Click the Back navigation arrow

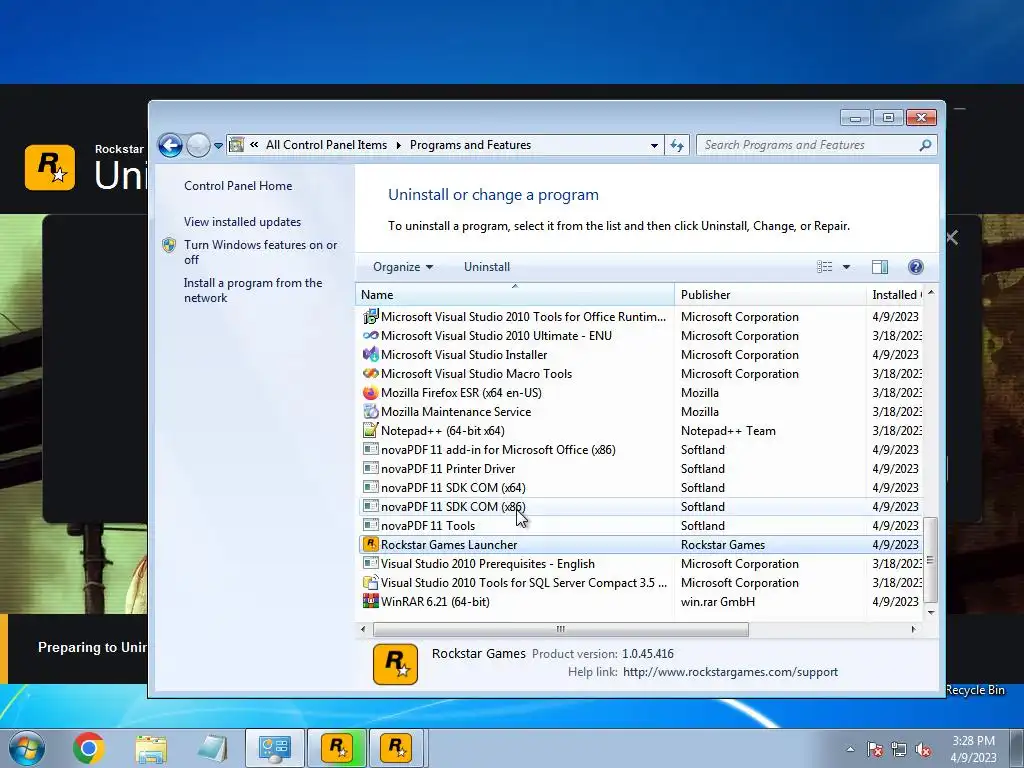[170, 145]
